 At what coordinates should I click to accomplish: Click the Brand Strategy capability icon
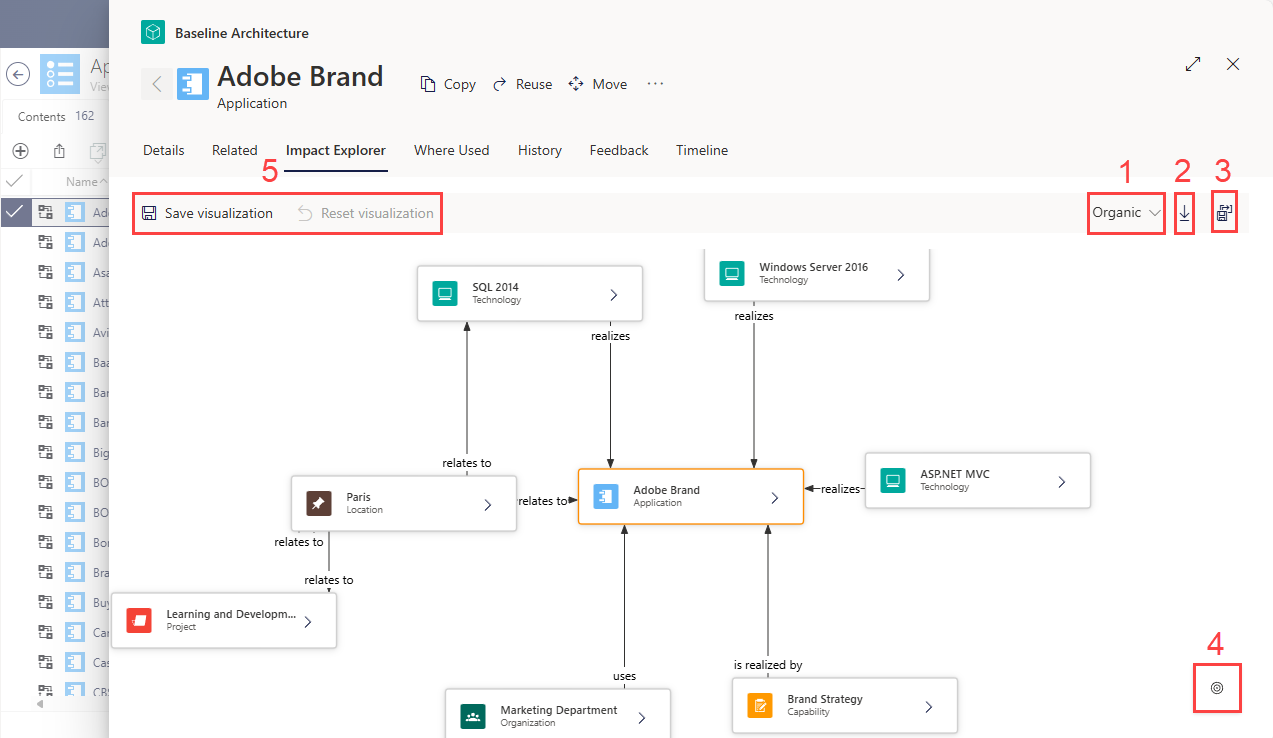coord(760,706)
